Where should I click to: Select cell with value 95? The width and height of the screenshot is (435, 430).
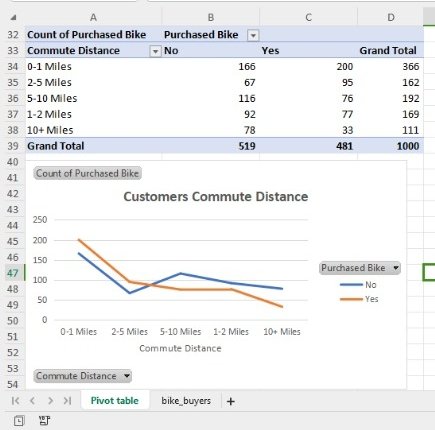tap(308, 82)
